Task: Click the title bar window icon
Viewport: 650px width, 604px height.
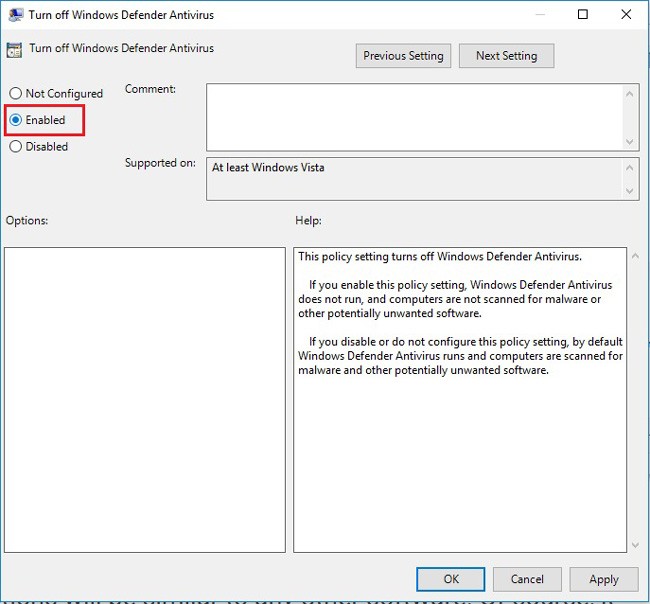Action: tap(15, 15)
